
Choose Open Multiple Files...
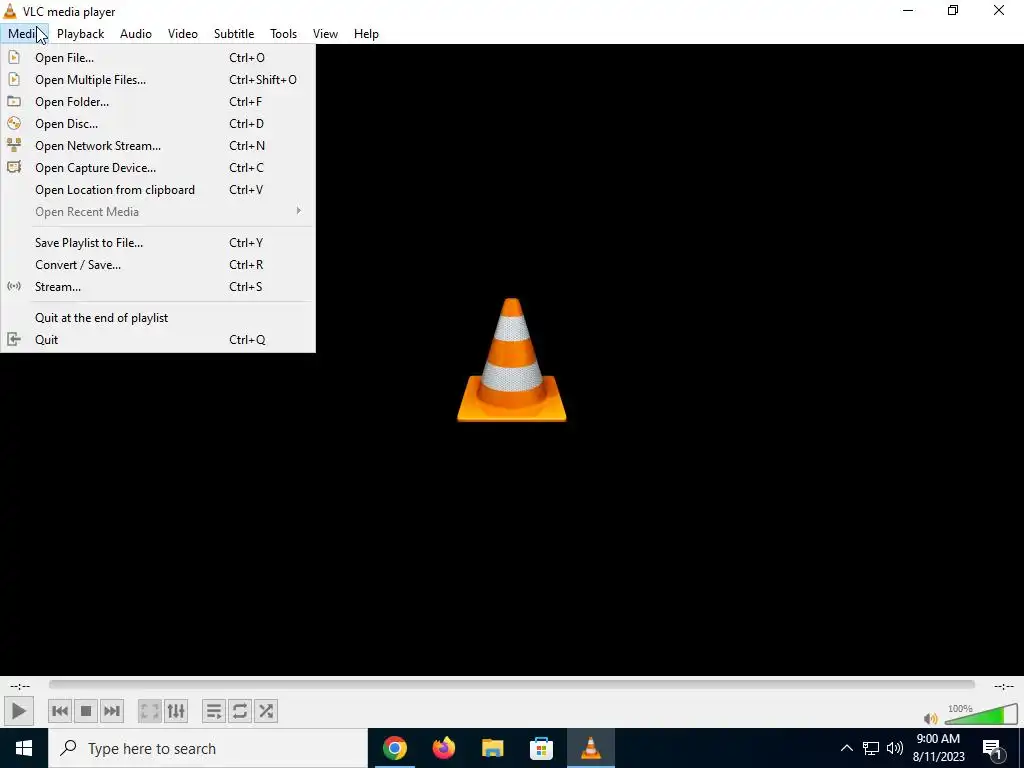coord(157,80)
